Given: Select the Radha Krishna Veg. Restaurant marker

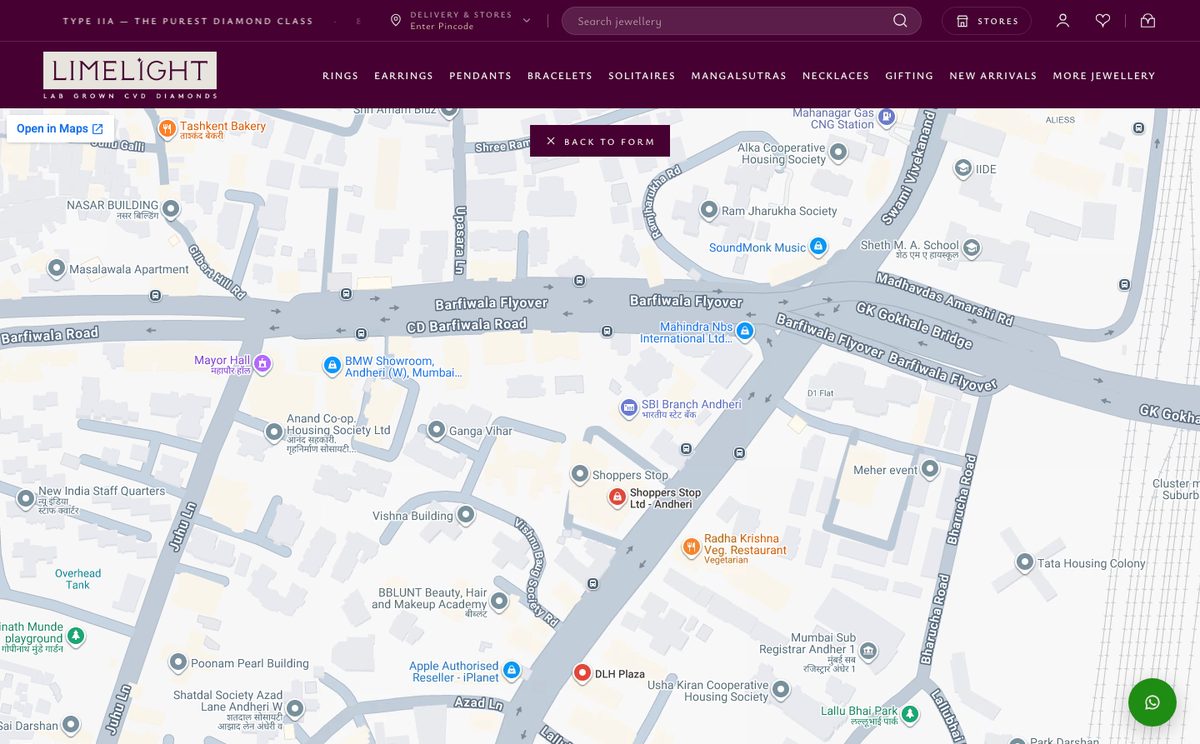Looking at the screenshot, I should 690,546.
